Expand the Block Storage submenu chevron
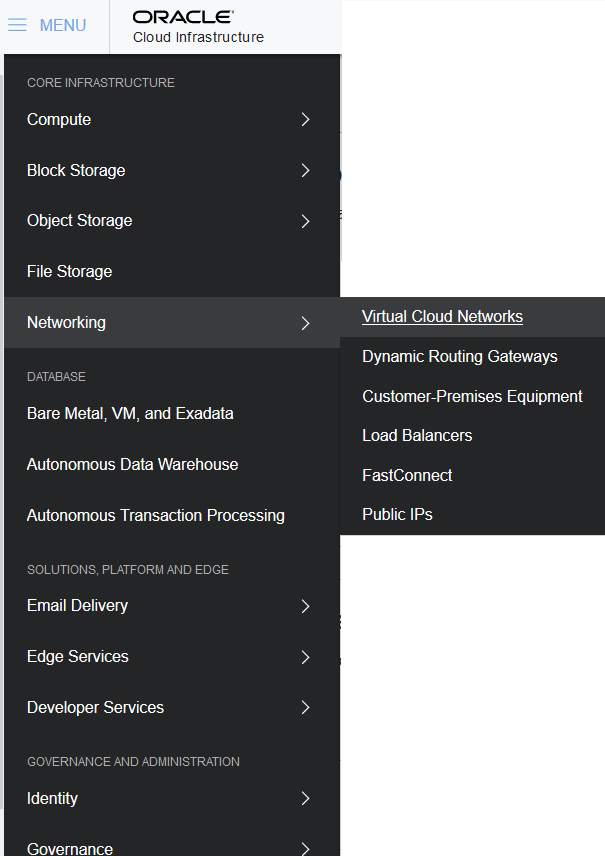This screenshot has height=856, width=605. coord(305,170)
